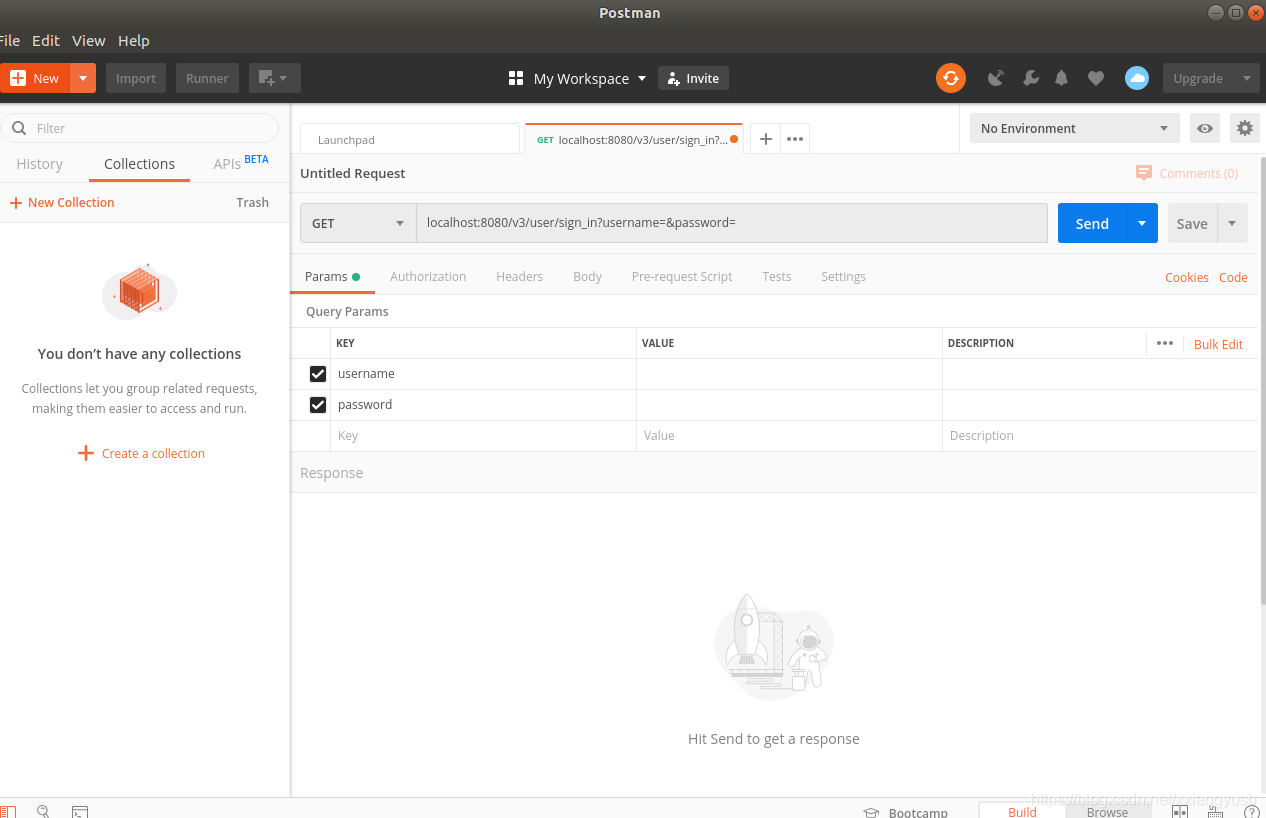Click the new window icon button
1266x818 pixels.
coord(275,78)
